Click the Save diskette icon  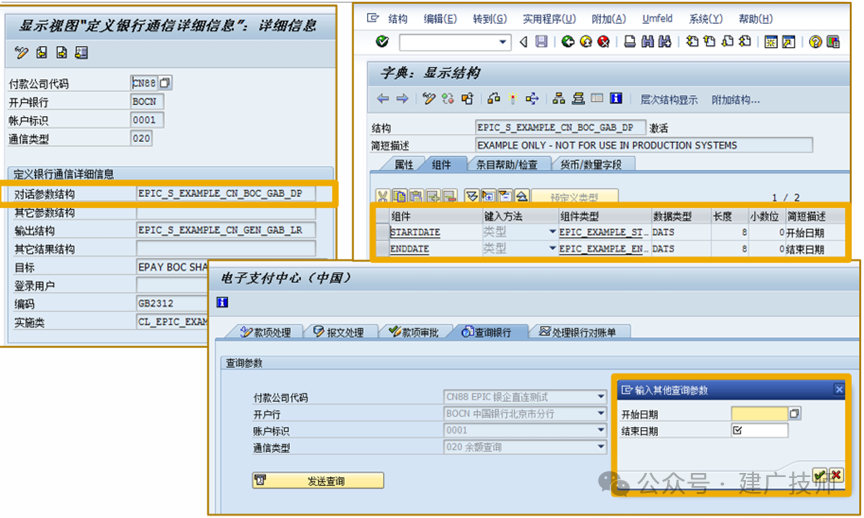542,42
